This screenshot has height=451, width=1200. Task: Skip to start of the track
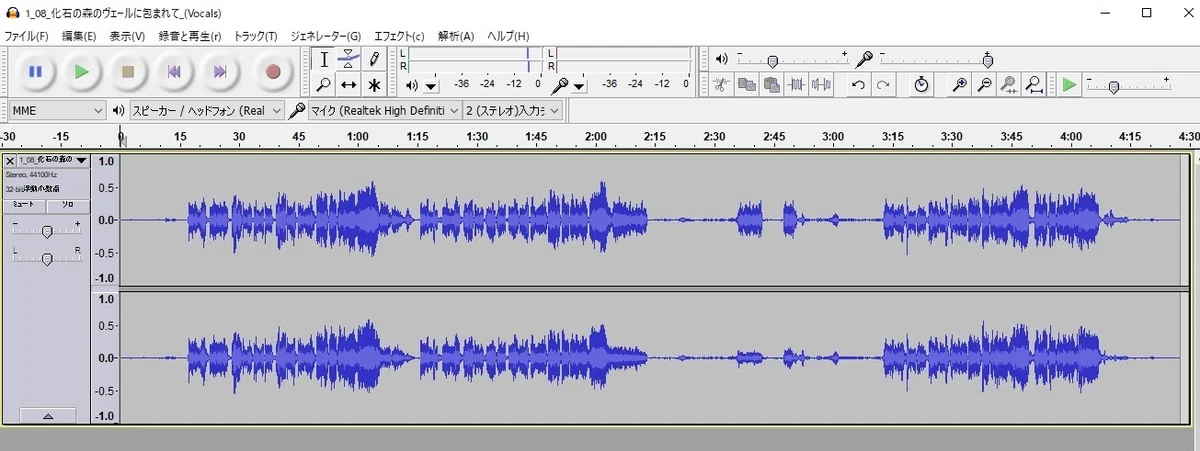[174, 72]
